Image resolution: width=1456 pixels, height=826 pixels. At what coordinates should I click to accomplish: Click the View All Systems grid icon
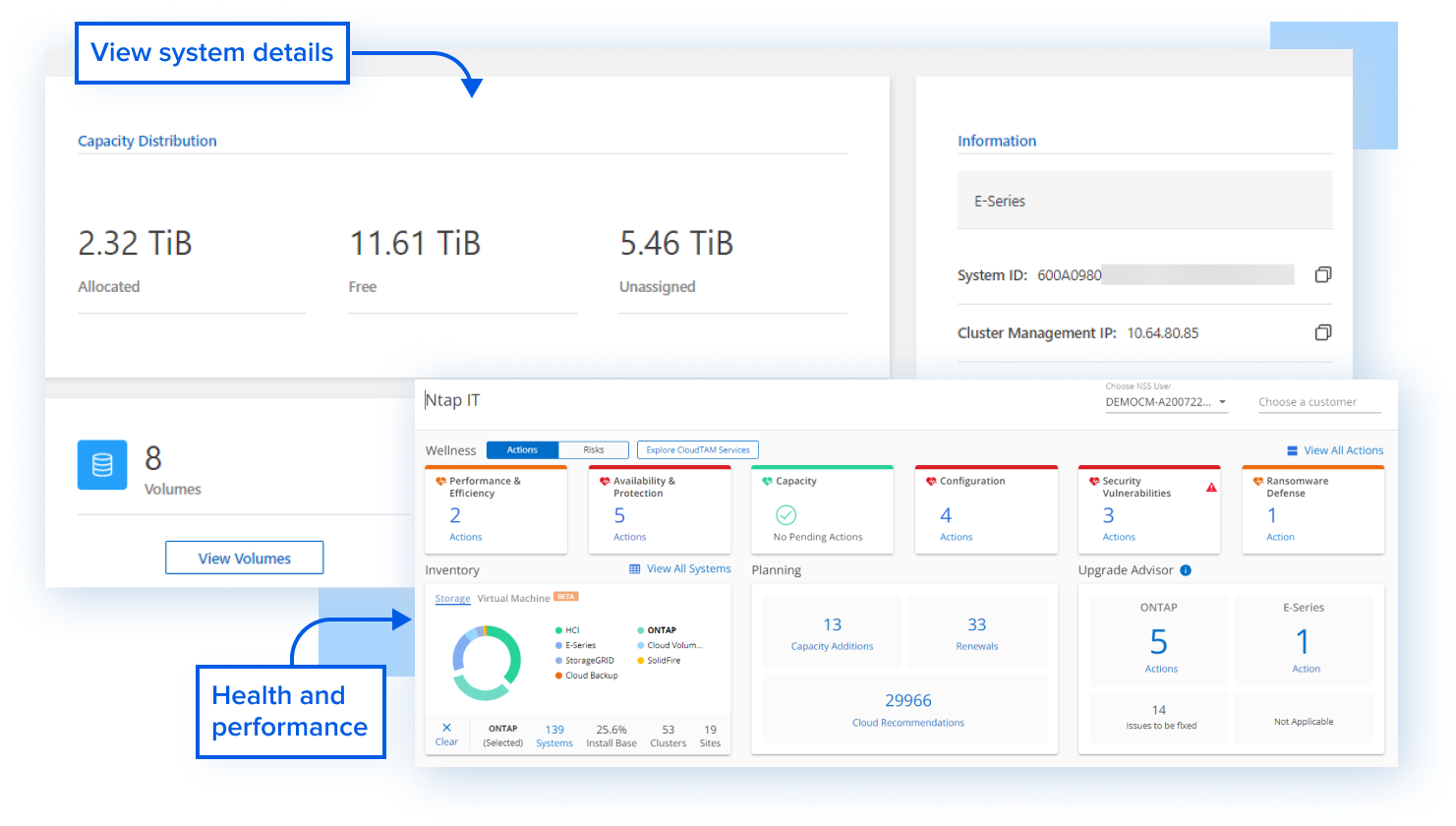pos(635,568)
